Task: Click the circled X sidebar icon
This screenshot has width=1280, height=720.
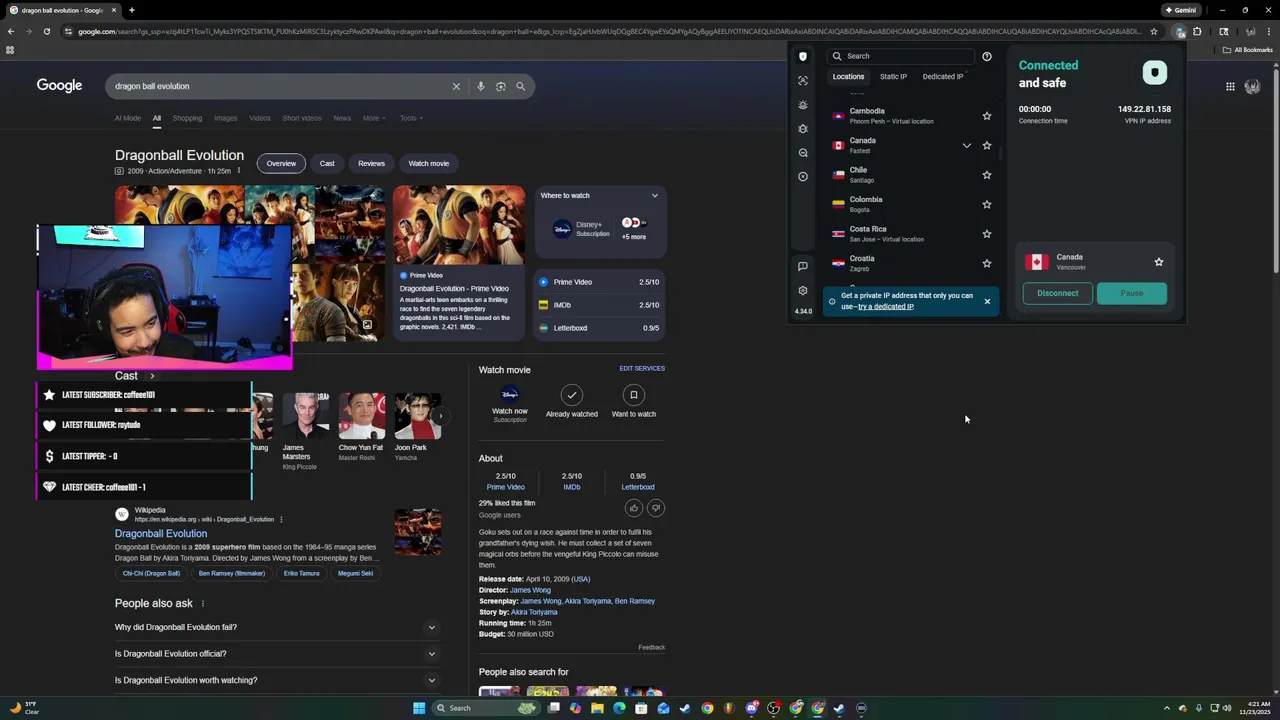Action: pos(803,177)
